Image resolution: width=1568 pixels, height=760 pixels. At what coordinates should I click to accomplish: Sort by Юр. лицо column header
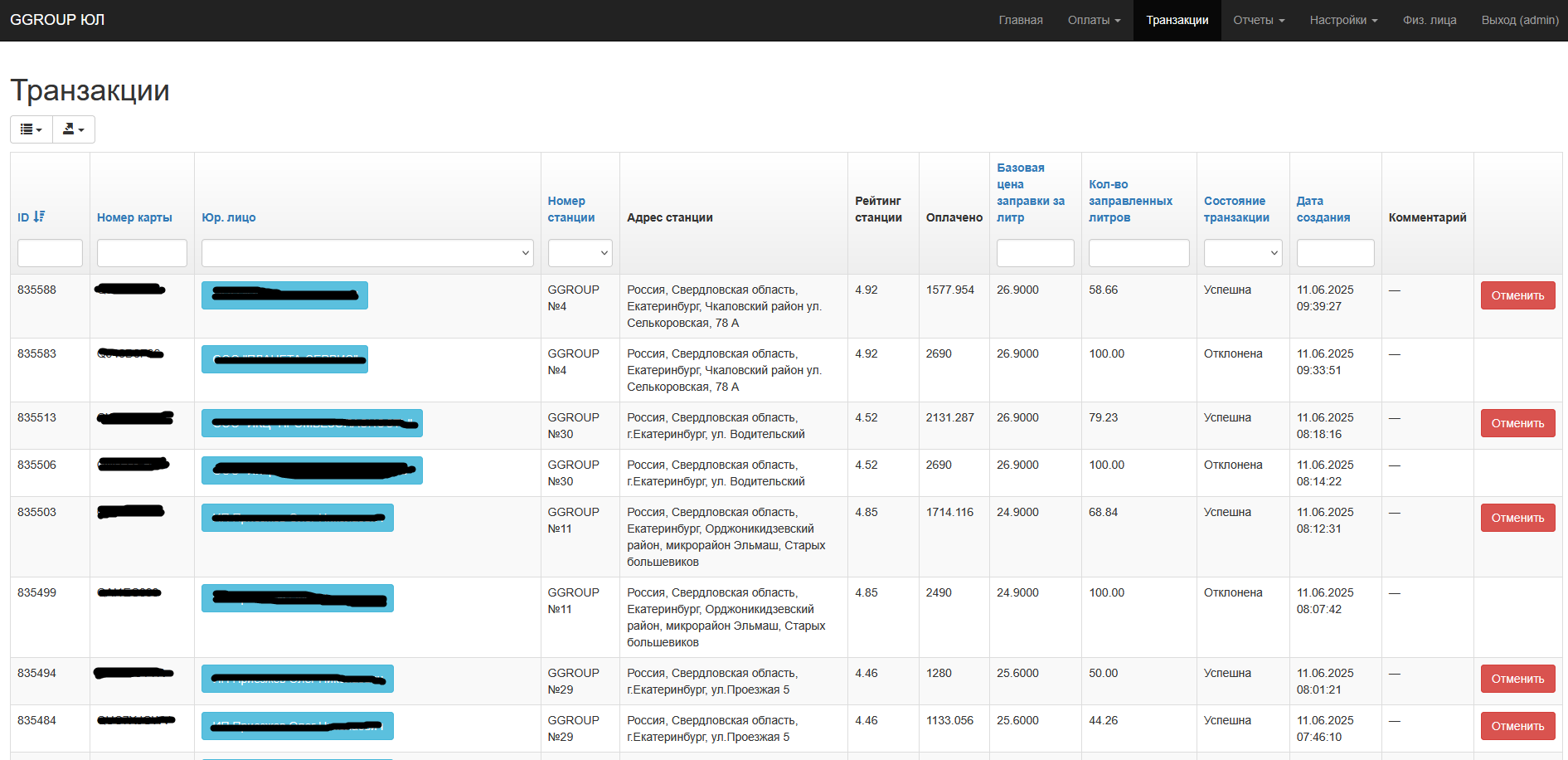click(229, 217)
